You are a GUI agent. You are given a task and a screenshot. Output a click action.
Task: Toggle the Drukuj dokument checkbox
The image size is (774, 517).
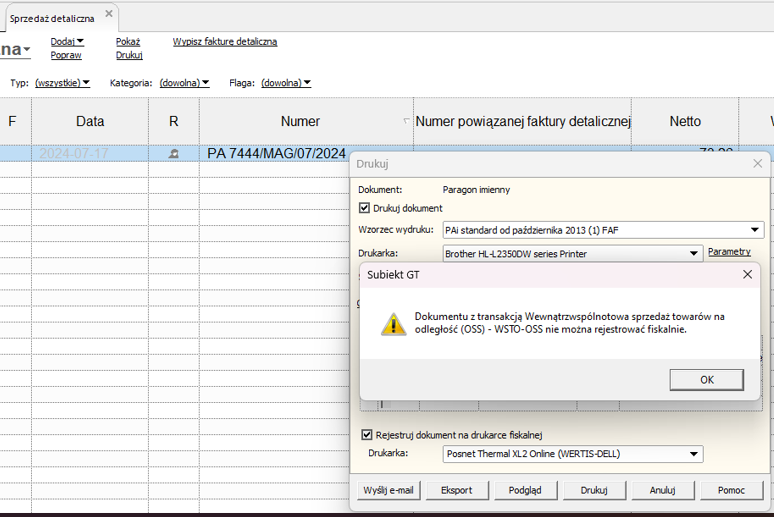coord(364,208)
